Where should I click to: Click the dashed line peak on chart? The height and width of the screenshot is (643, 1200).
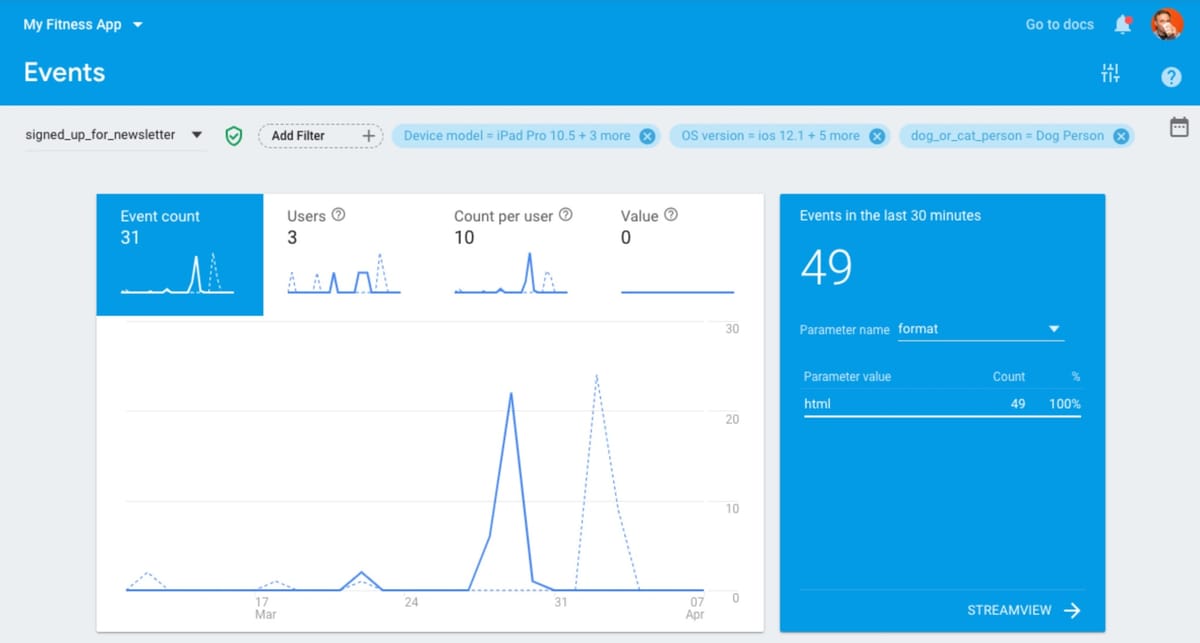point(596,376)
